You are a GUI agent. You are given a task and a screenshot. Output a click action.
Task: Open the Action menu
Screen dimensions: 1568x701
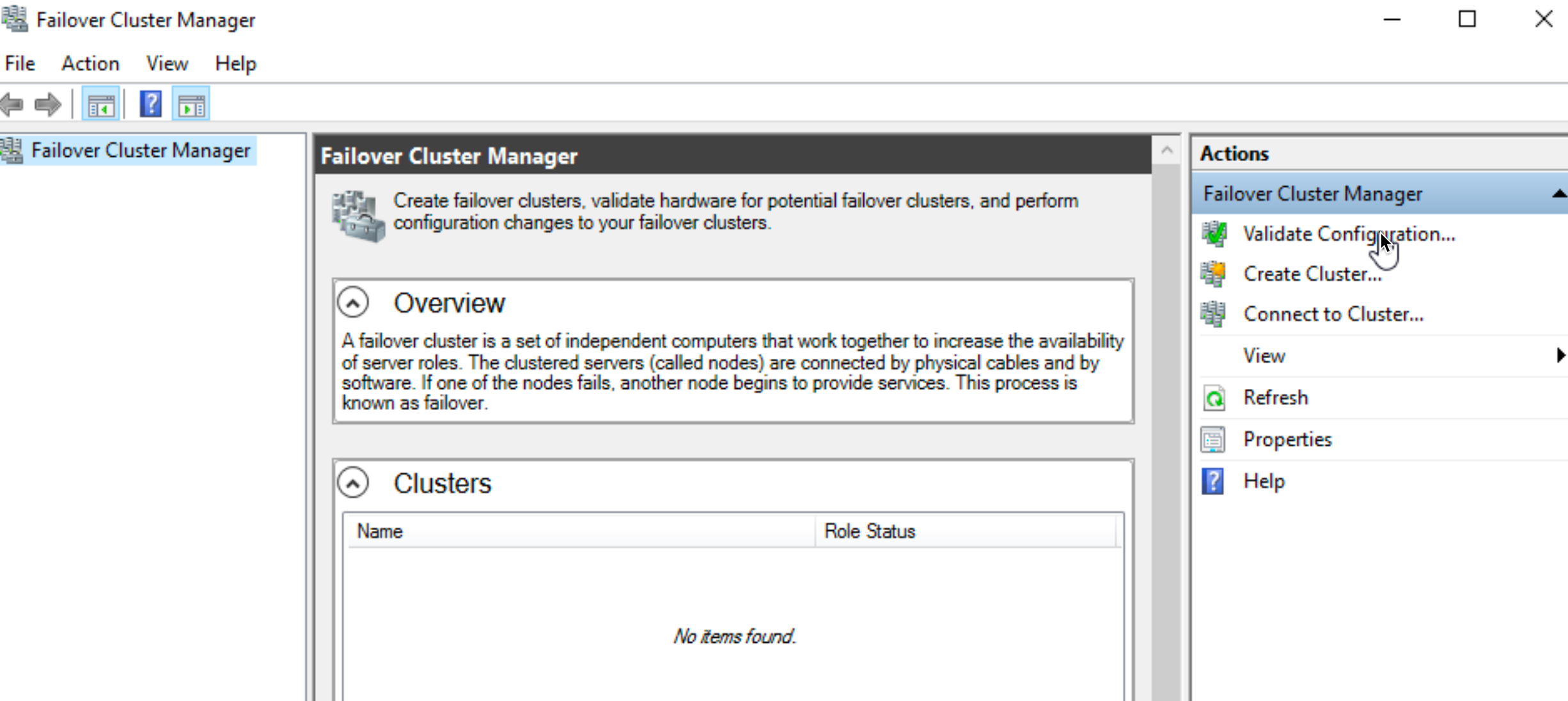[x=90, y=63]
